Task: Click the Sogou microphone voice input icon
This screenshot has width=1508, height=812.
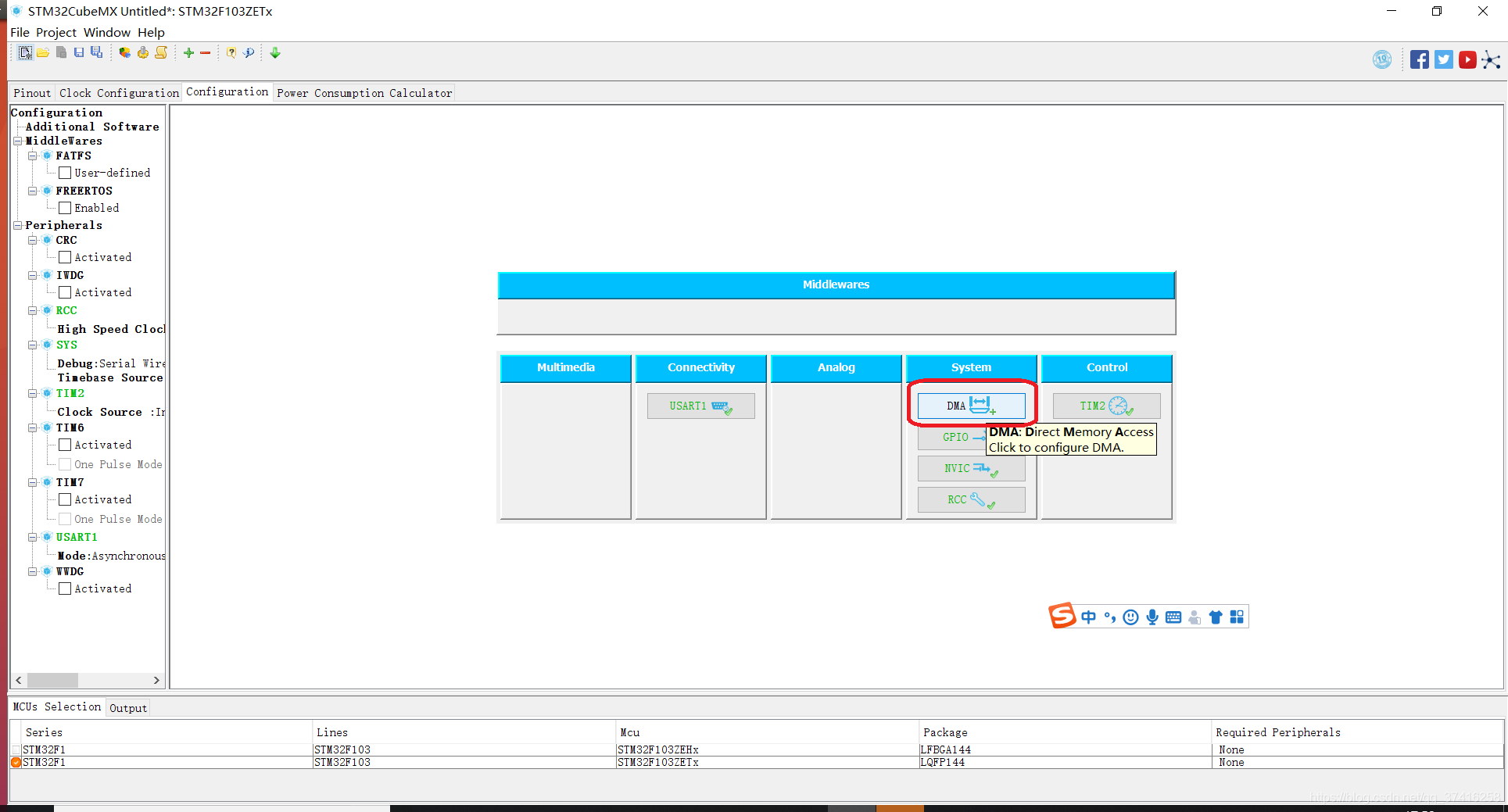Action: [x=1152, y=617]
